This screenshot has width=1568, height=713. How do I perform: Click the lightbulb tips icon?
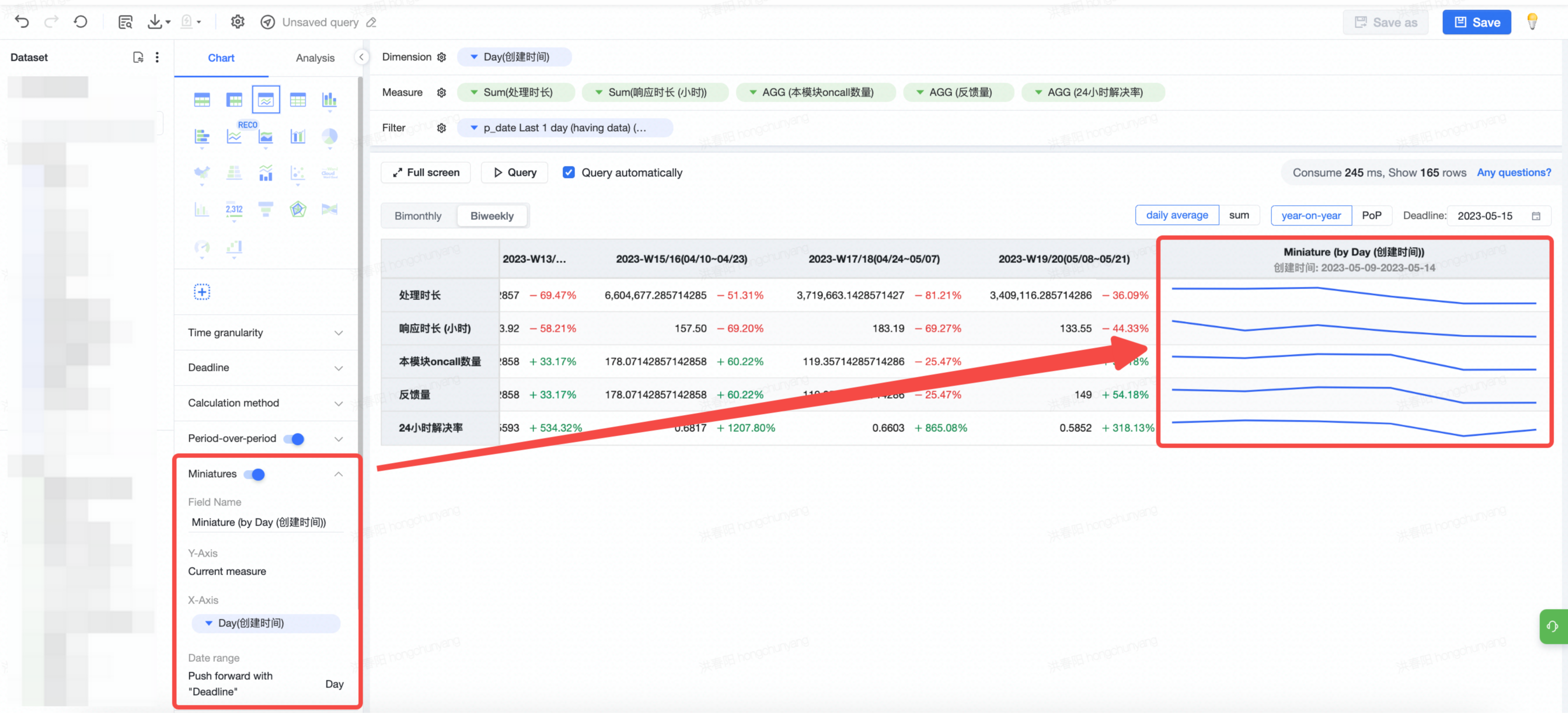pyautogui.click(x=1532, y=22)
